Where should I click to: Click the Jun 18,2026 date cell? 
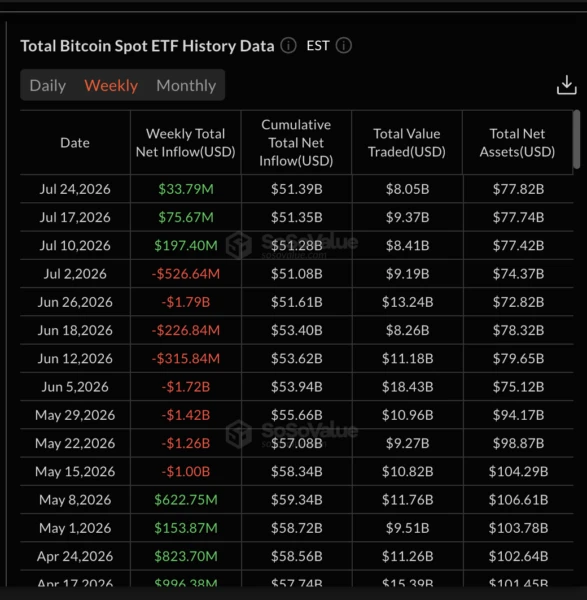tap(75, 330)
